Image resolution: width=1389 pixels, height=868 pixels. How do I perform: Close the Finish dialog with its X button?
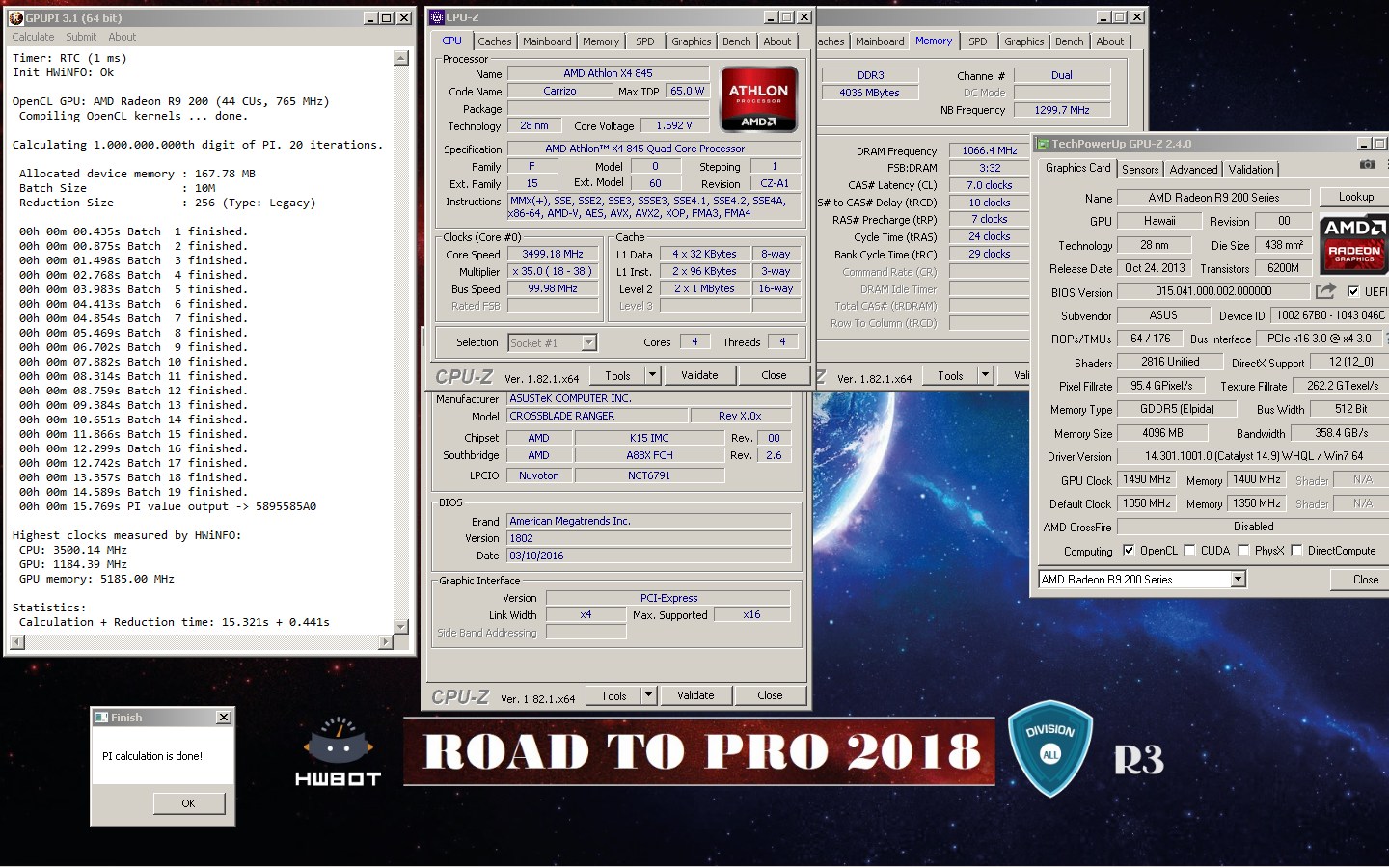[x=224, y=718]
